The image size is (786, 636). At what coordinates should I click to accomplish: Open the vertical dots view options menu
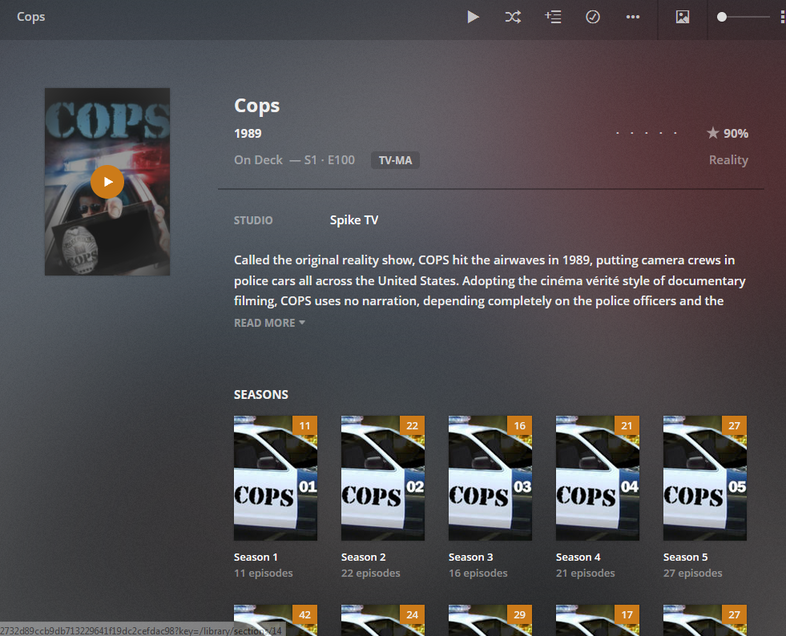[782, 17]
